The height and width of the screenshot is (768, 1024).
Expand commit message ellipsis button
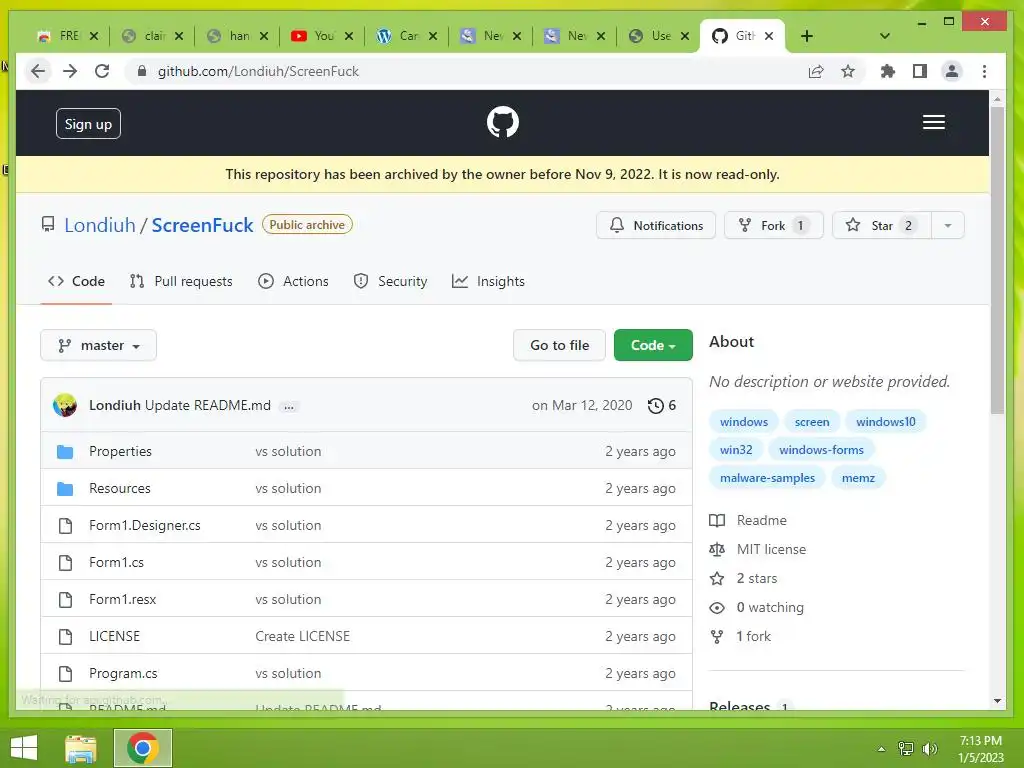coord(289,406)
